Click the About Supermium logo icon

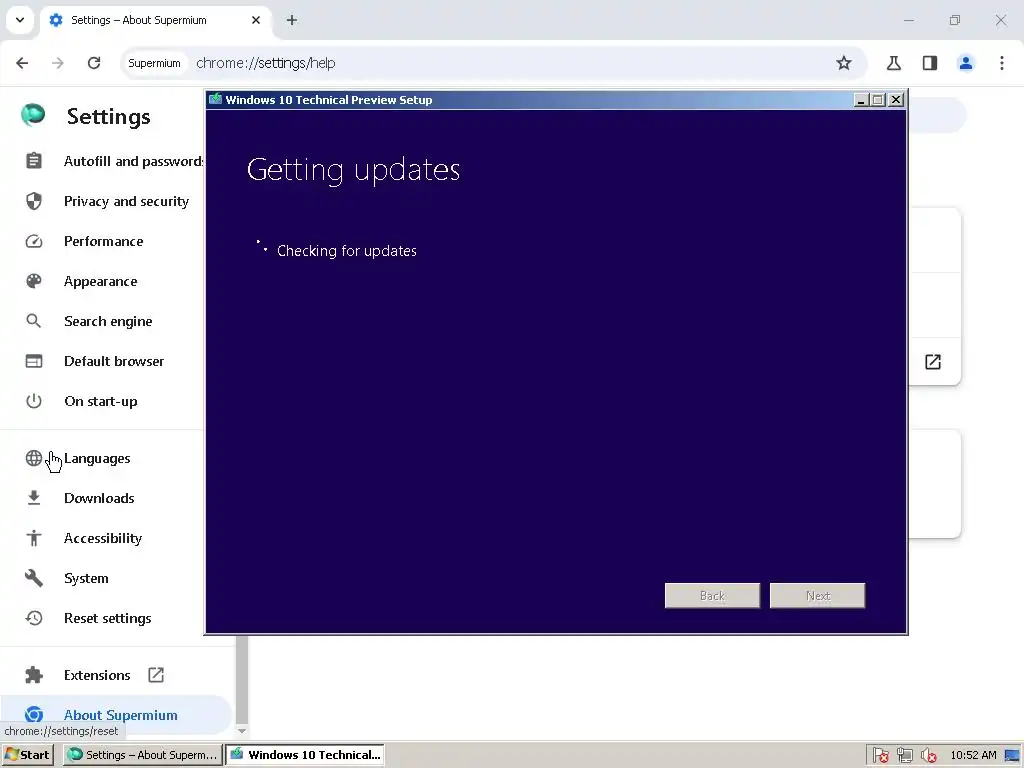(x=34, y=715)
